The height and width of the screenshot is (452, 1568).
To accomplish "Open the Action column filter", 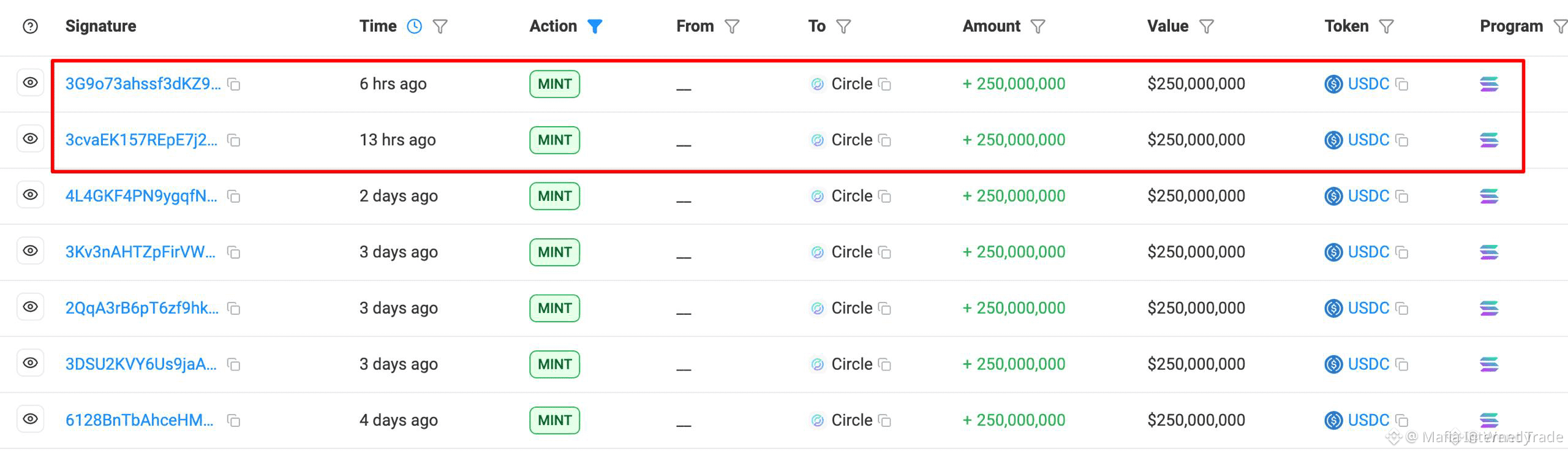I will [x=595, y=26].
